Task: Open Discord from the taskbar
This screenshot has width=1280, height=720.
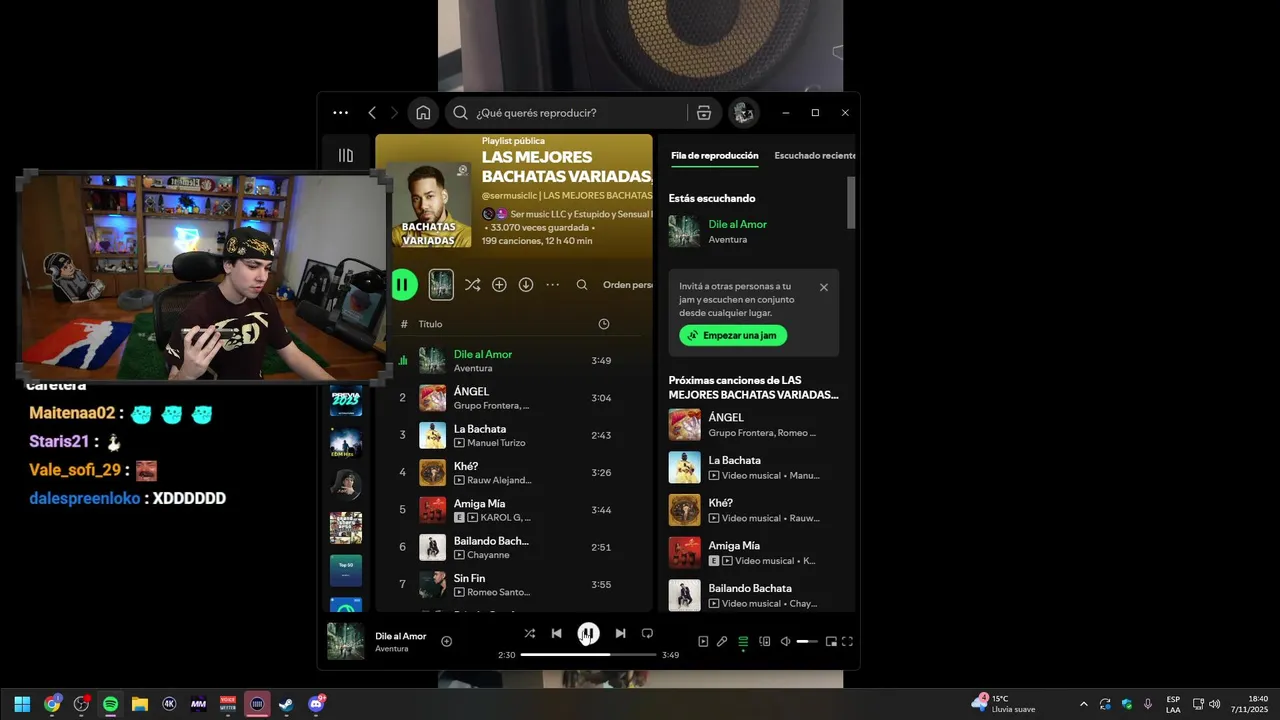Action: click(x=316, y=704)
